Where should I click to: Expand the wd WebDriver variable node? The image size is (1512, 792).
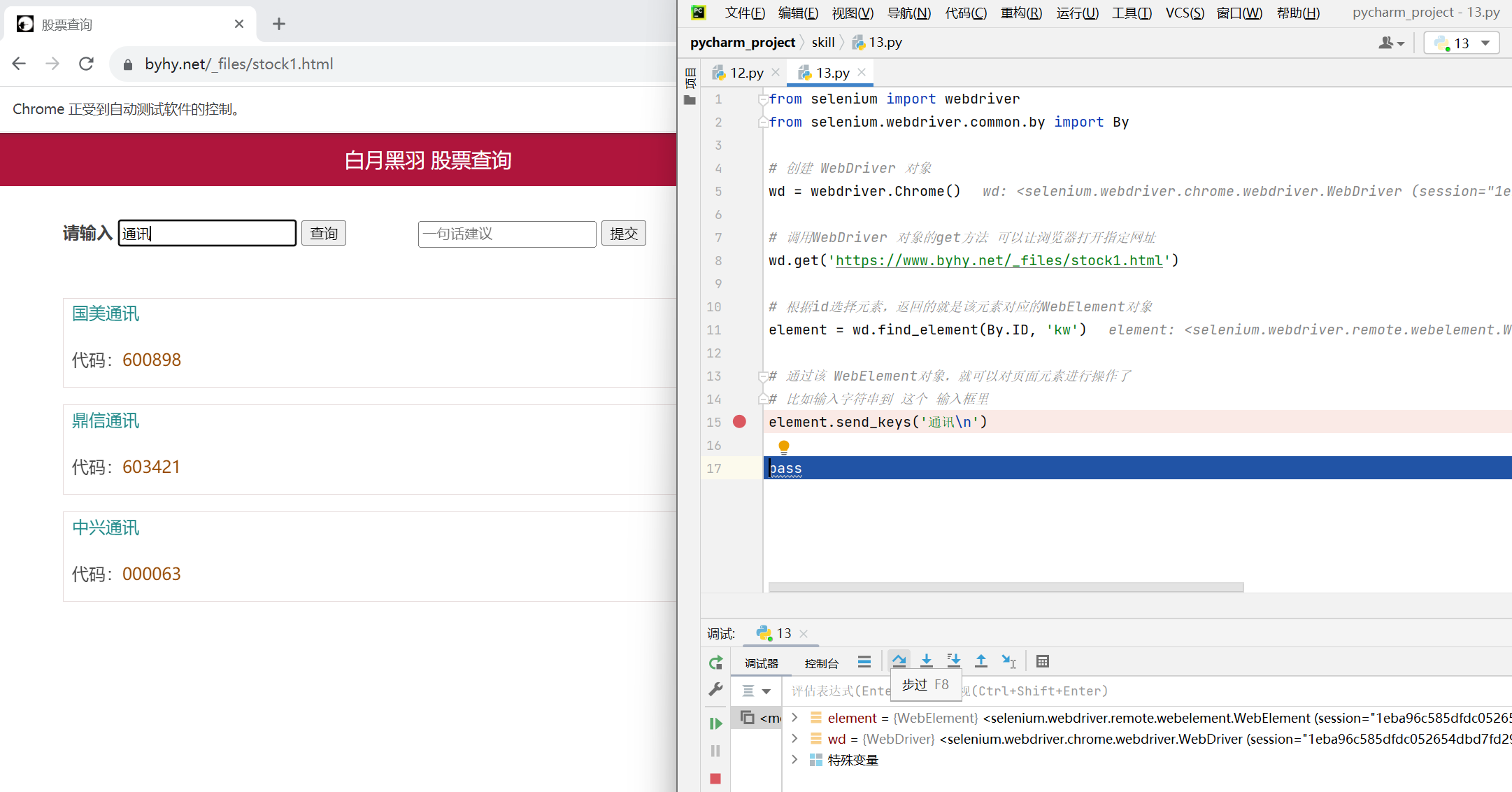pyautogui.click(x=794, y=738)
